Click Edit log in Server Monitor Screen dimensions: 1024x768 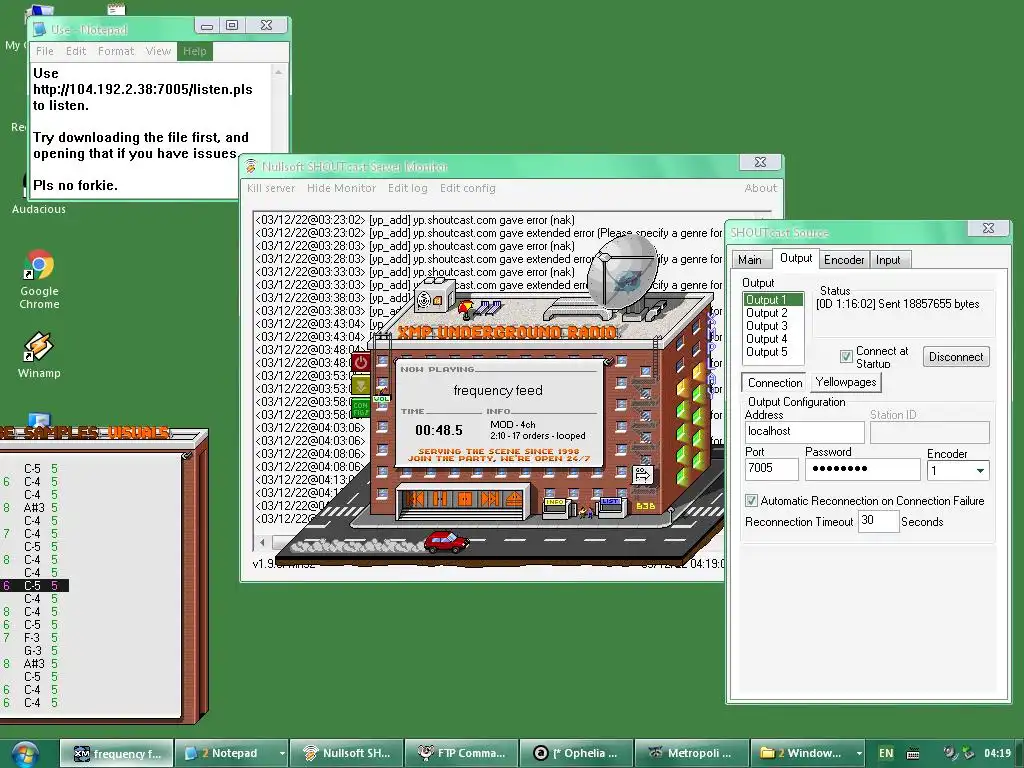pyautogui.click(x=408, y=188)
